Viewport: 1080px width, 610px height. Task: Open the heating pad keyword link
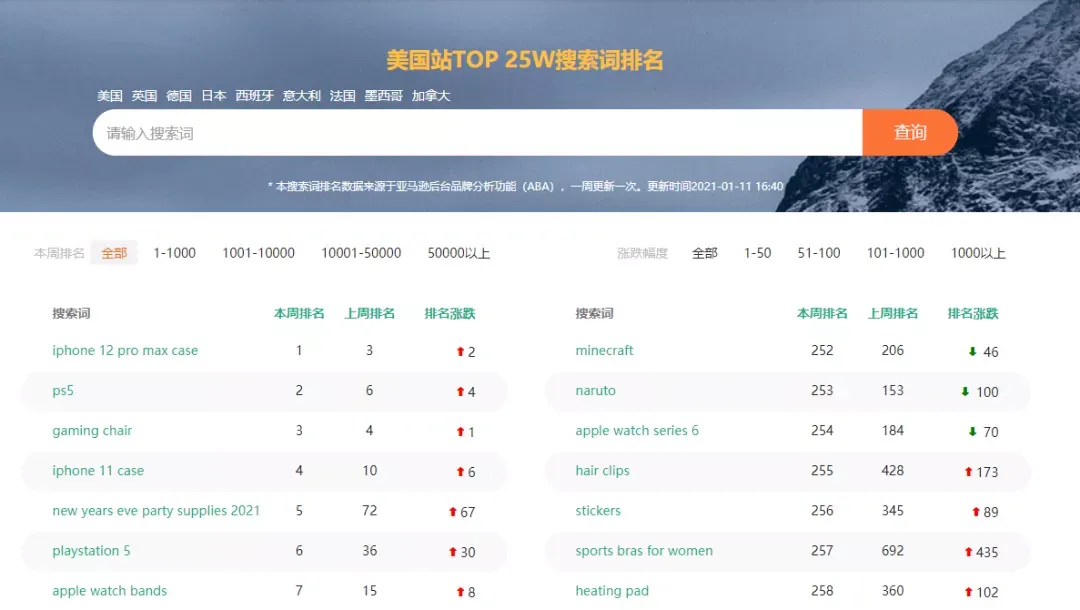(x=612, y=591)
